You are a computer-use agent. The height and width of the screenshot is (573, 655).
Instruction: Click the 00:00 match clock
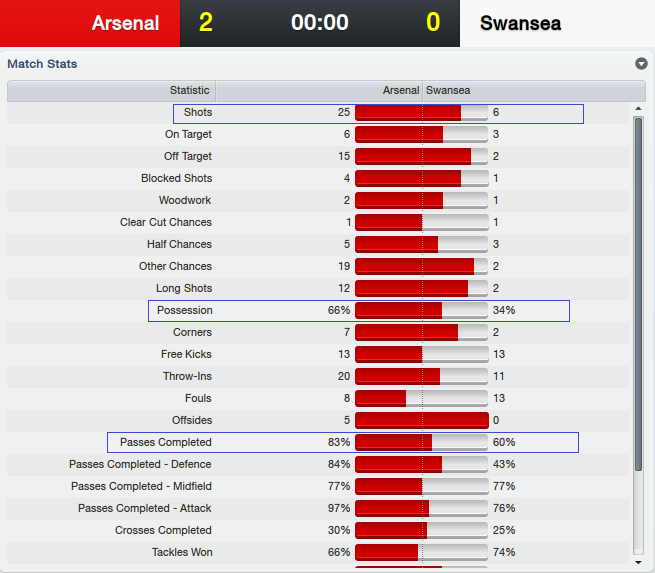point(320,23)
